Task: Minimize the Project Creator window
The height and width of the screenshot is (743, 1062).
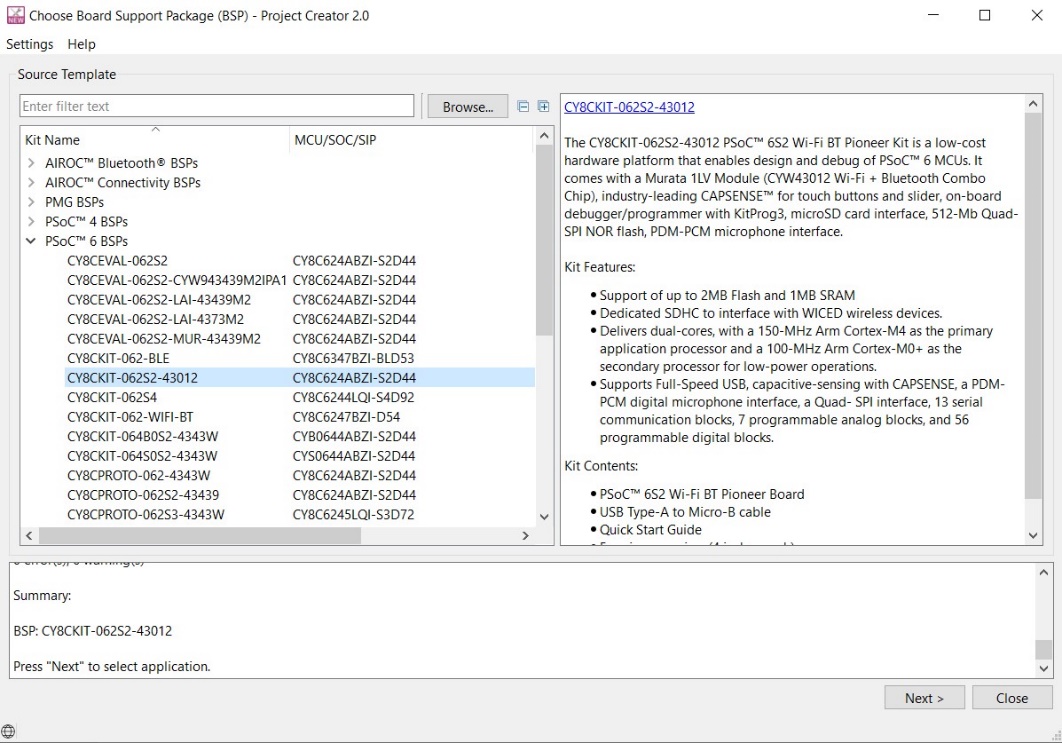Action: (x=933, y=15)
